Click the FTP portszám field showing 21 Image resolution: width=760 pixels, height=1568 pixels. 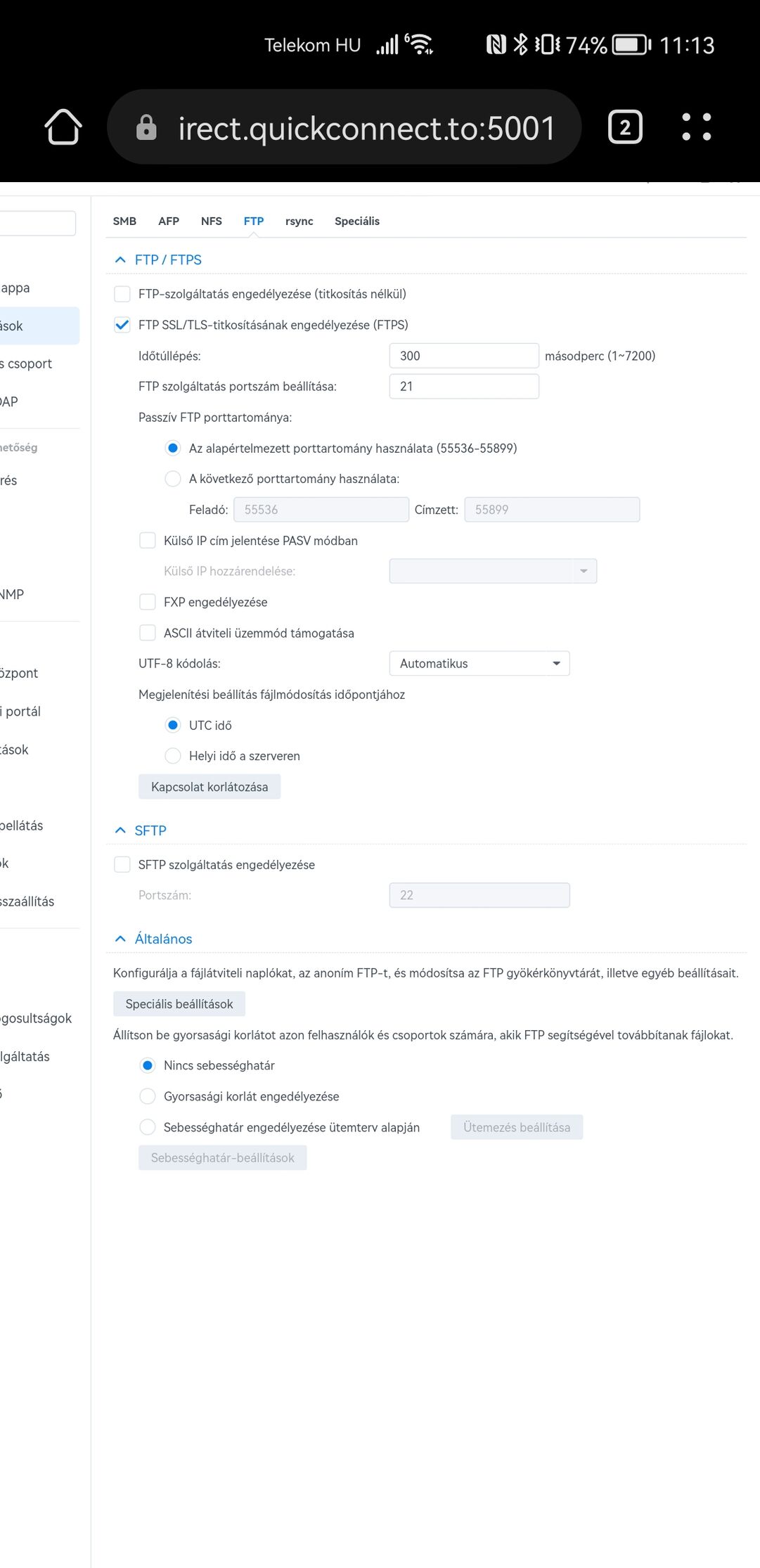click(464, 387)
